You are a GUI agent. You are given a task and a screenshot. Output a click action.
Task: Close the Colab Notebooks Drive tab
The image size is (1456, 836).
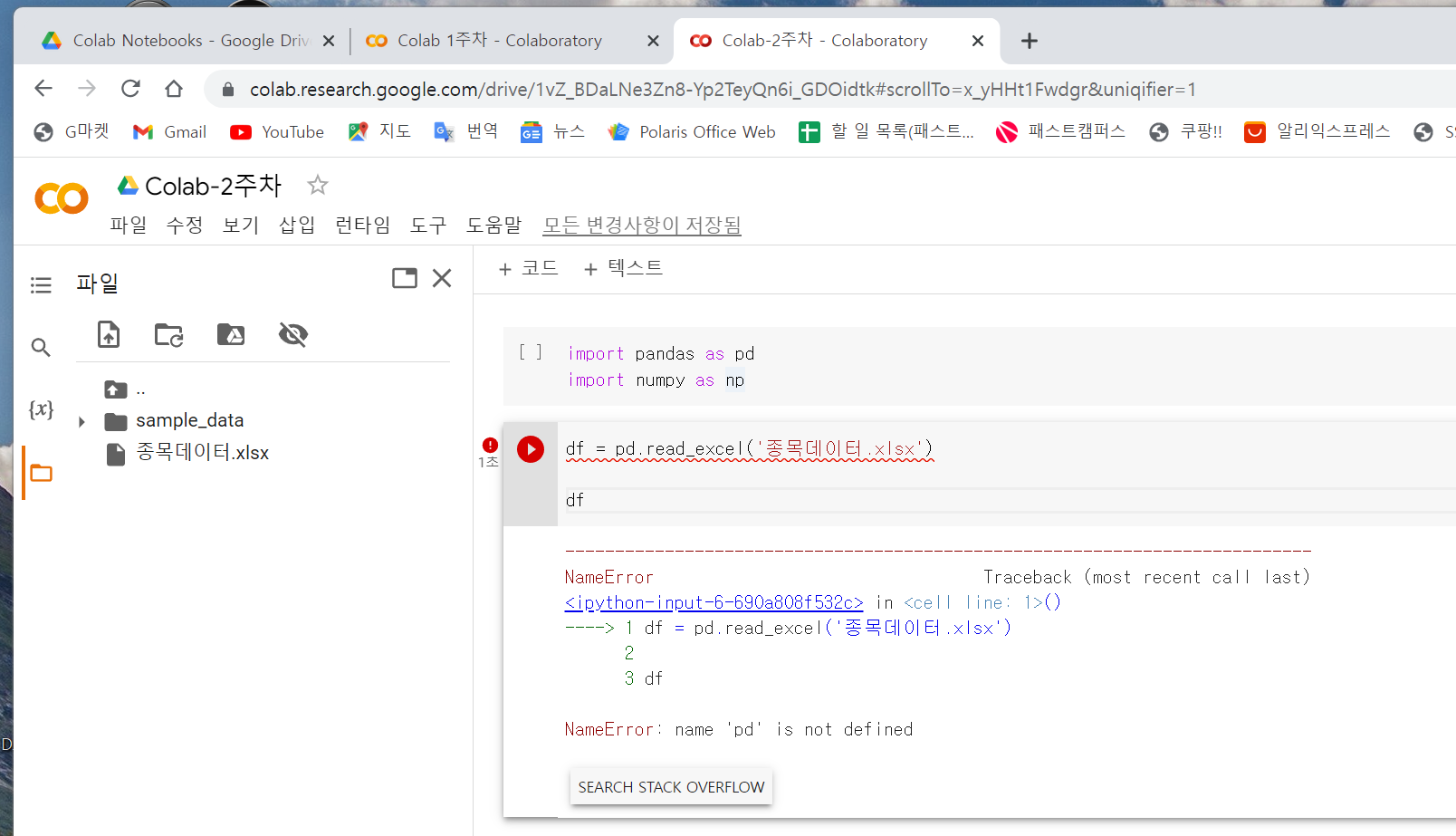point(329,41)
